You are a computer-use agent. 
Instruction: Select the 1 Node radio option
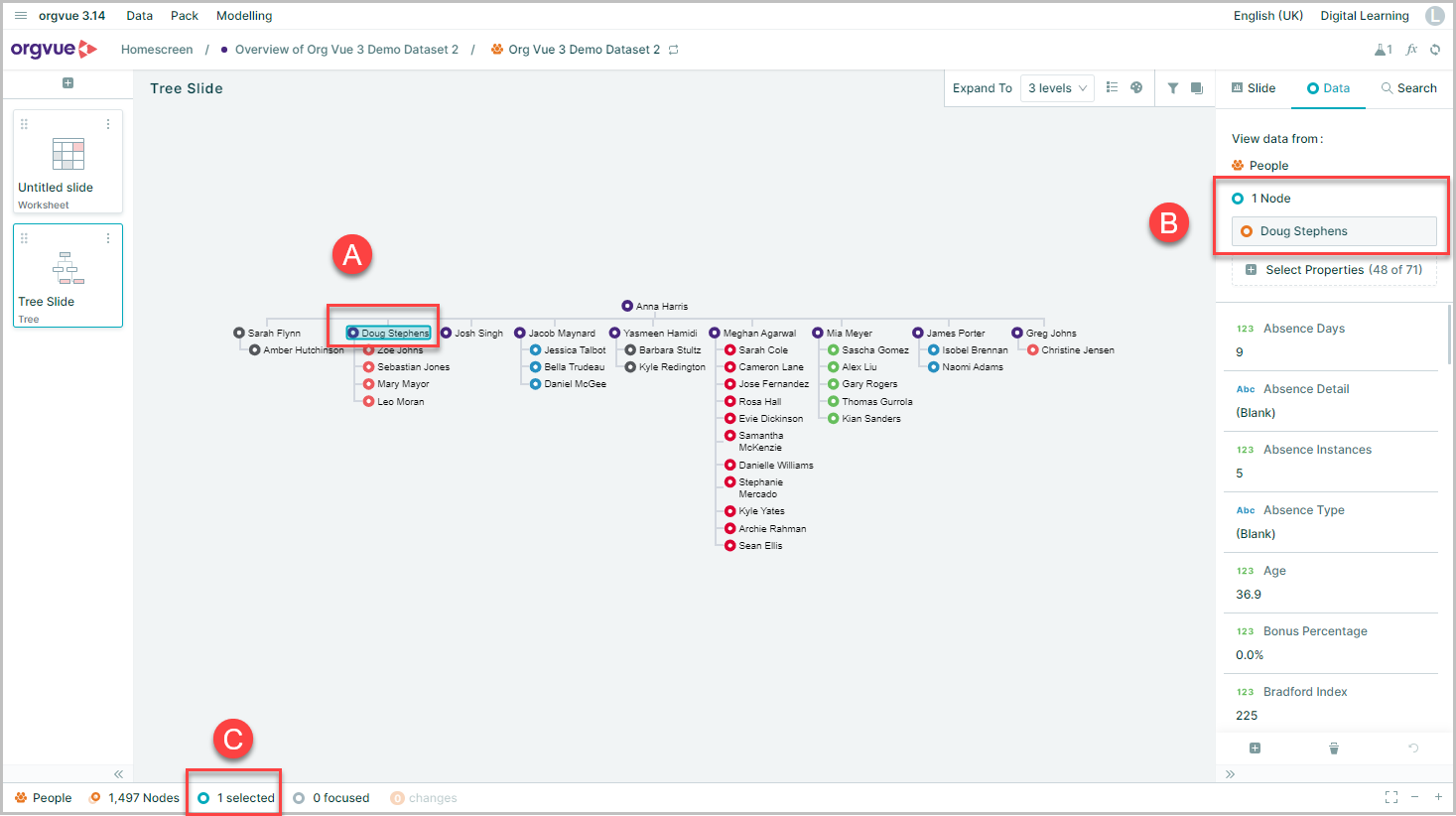[1261, 199]
